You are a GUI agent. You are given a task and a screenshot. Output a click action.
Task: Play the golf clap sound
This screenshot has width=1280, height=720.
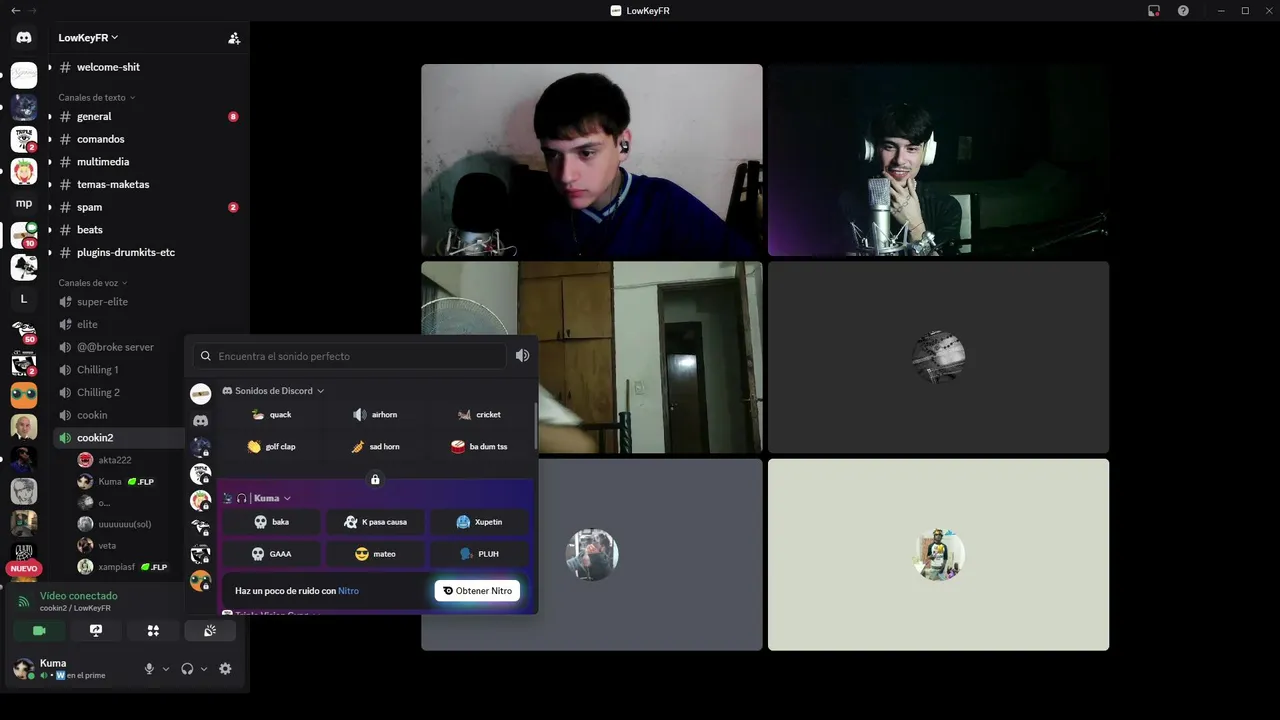click(x=271, y=447)
